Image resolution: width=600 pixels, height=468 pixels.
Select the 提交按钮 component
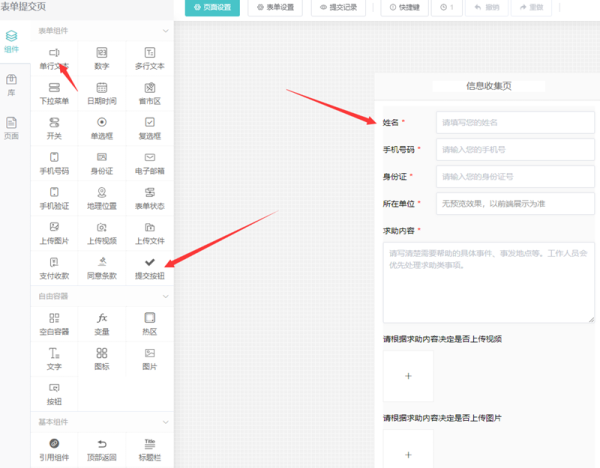tap(150, 268)
